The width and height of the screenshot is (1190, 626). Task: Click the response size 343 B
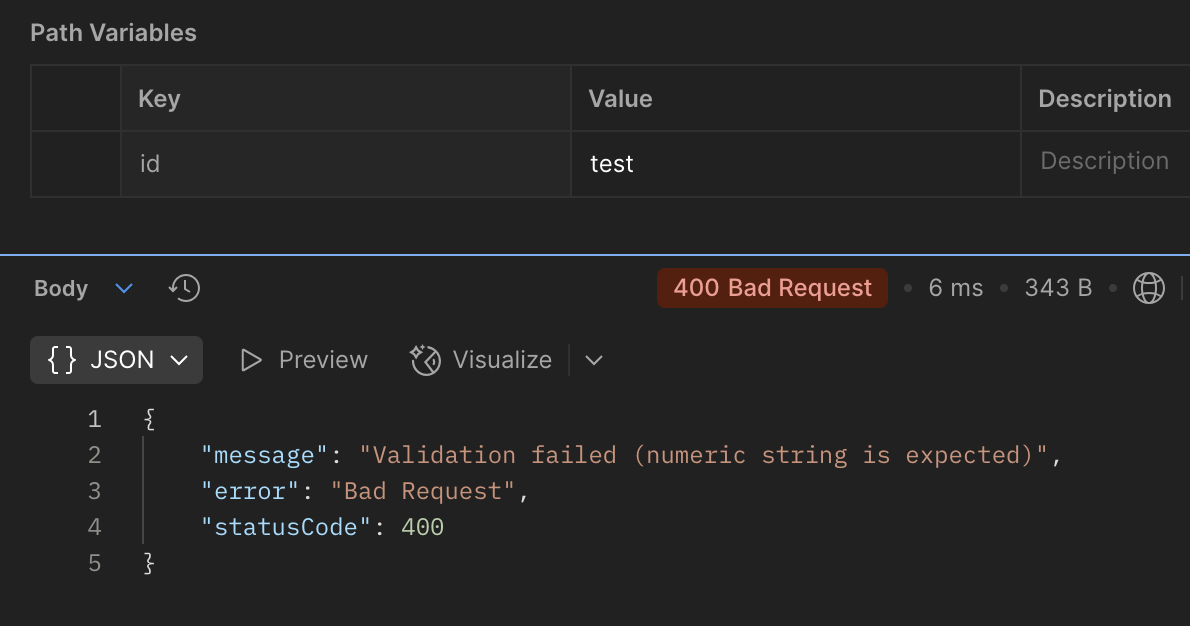click(1058, 288)
